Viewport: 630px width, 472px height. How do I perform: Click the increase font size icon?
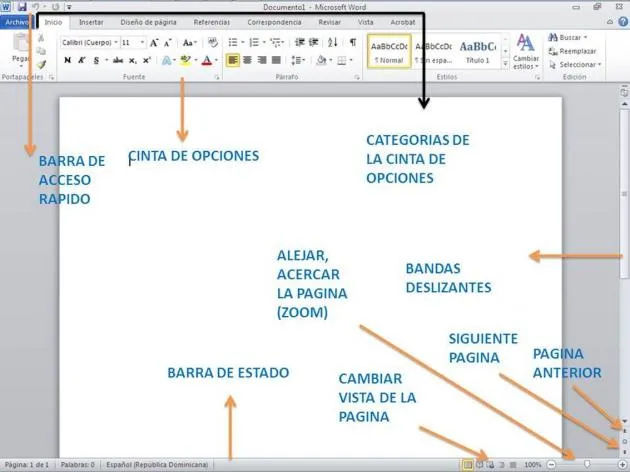click(154, 43)
